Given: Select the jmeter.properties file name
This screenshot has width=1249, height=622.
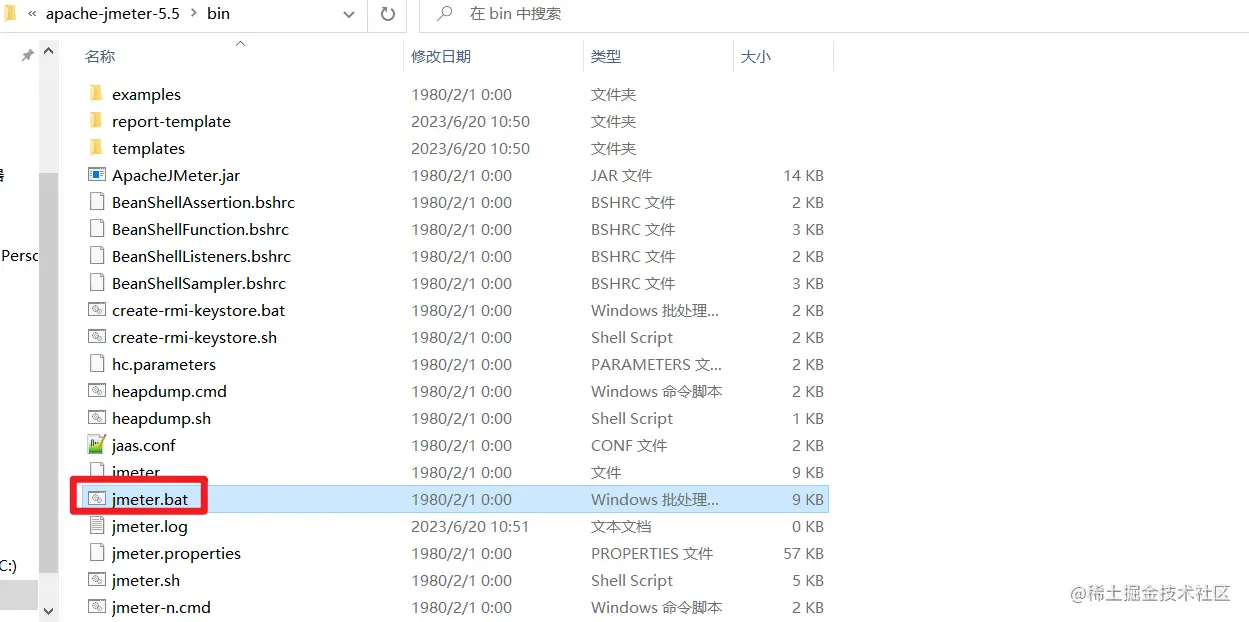Looking at the screenshot, I should pos(176,553).
